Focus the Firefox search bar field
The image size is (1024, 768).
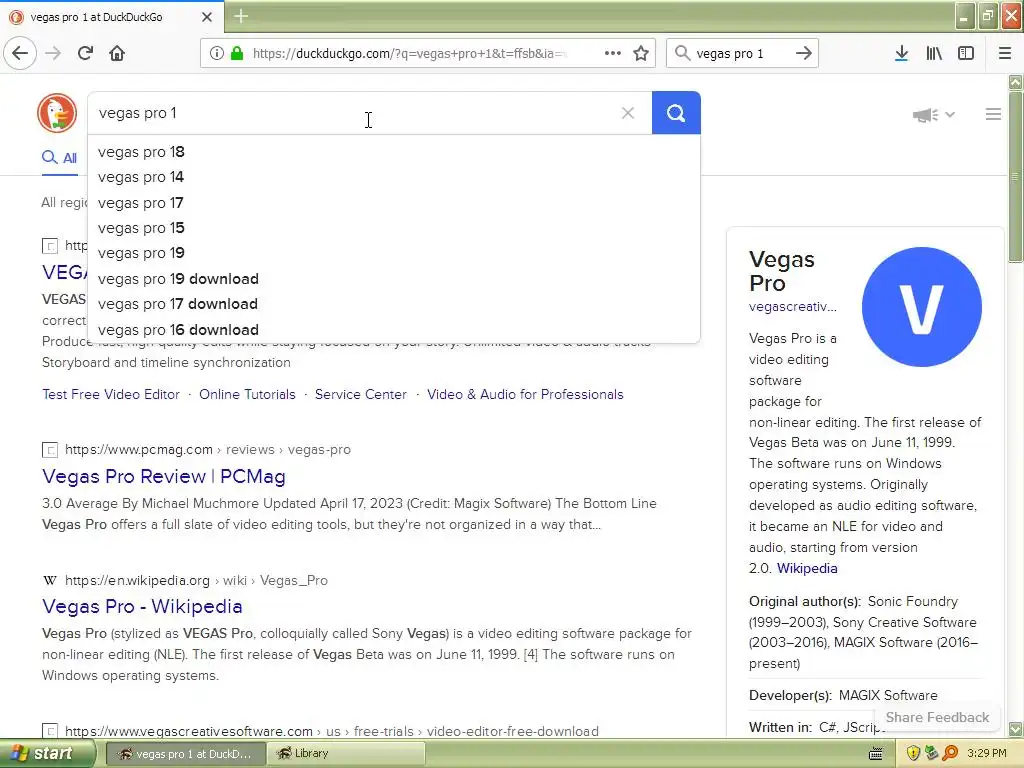pos(741,53)
